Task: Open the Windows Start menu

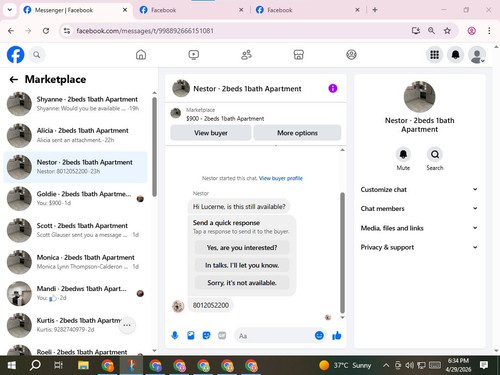Action: click(x=12, y=365)
